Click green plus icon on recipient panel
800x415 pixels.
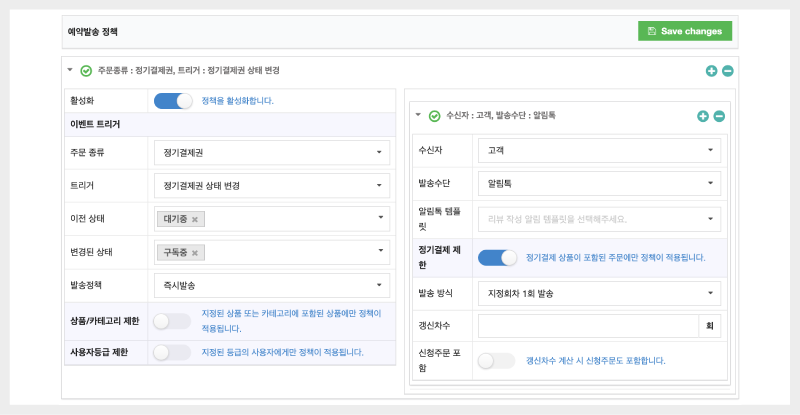[703, 116]
